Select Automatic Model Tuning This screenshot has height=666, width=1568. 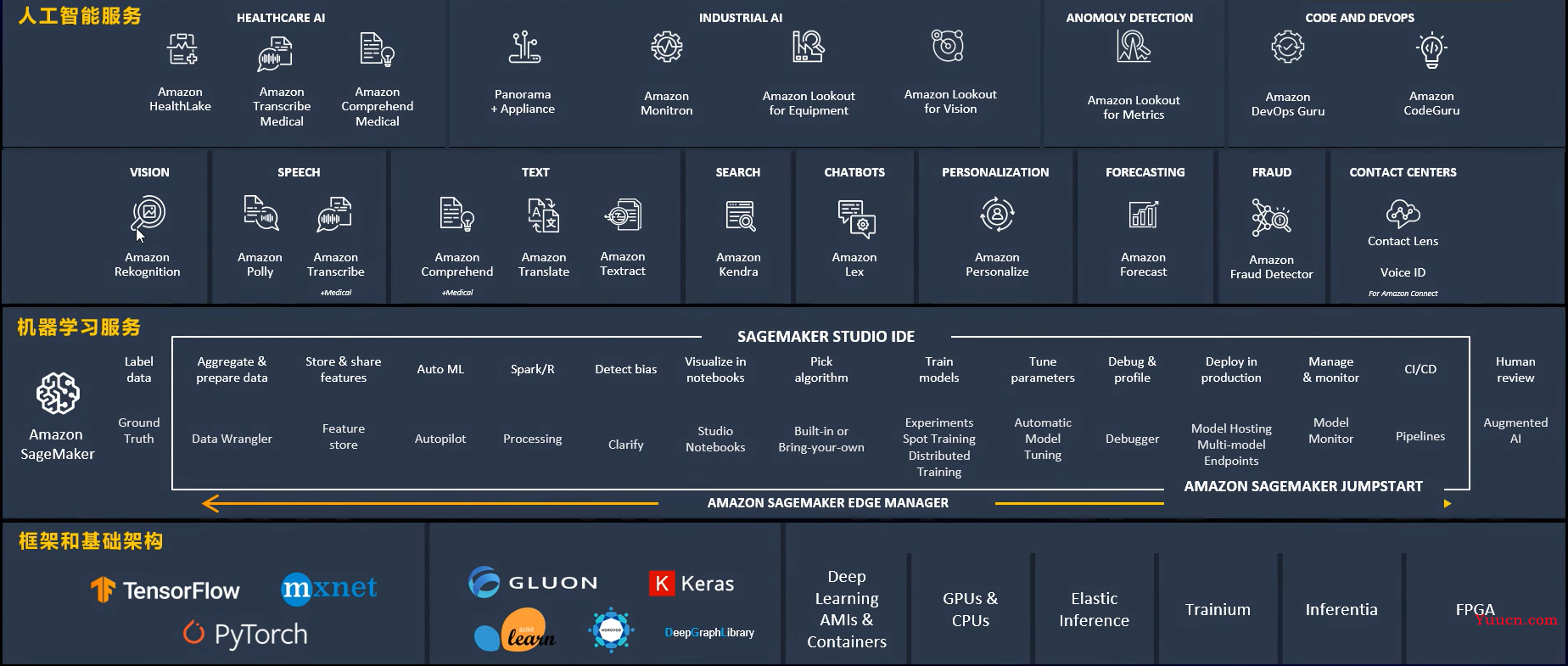point(1043,439)
